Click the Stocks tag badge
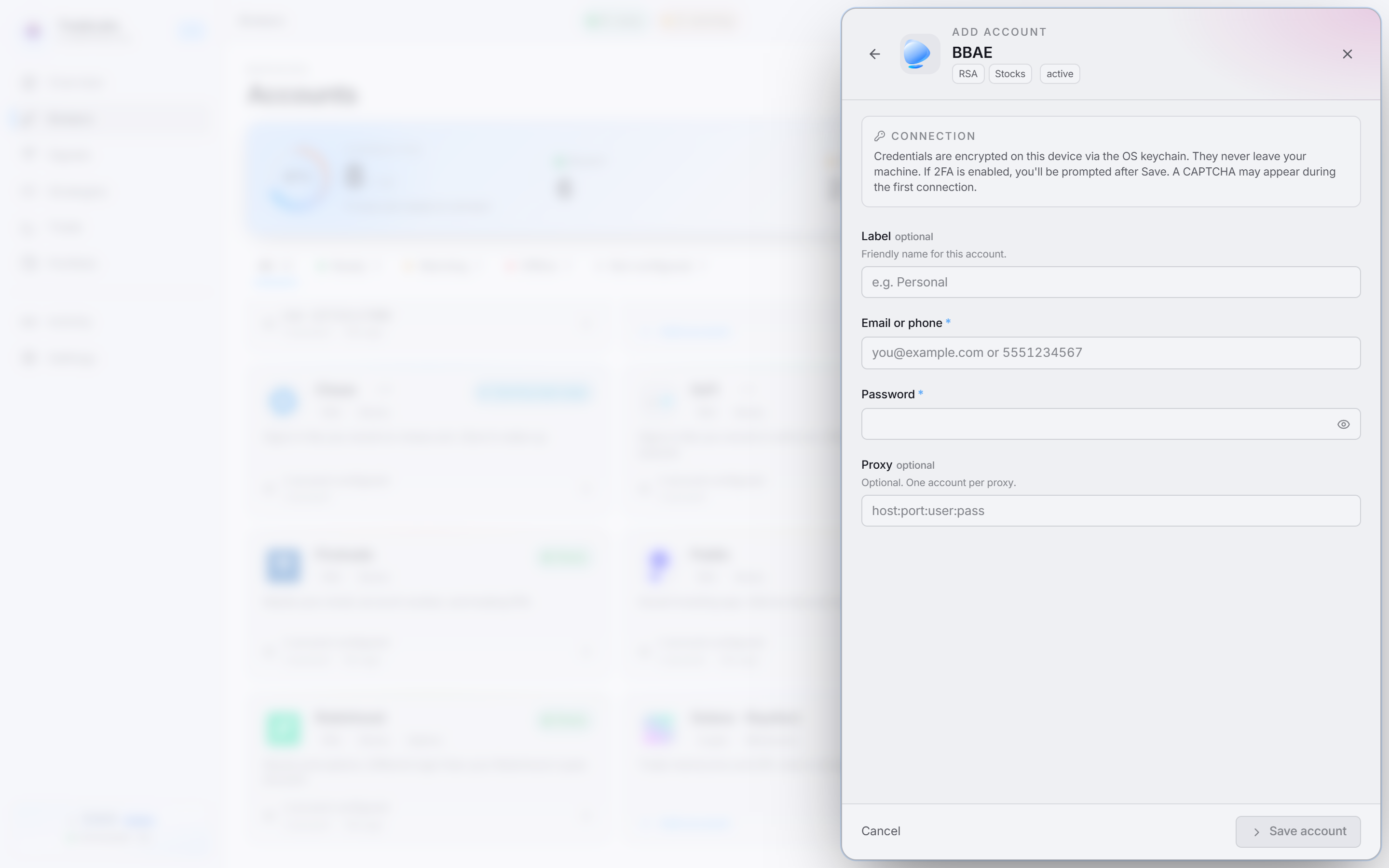Viewport: 1389px width, 868px height. [x=1009, y=74]
